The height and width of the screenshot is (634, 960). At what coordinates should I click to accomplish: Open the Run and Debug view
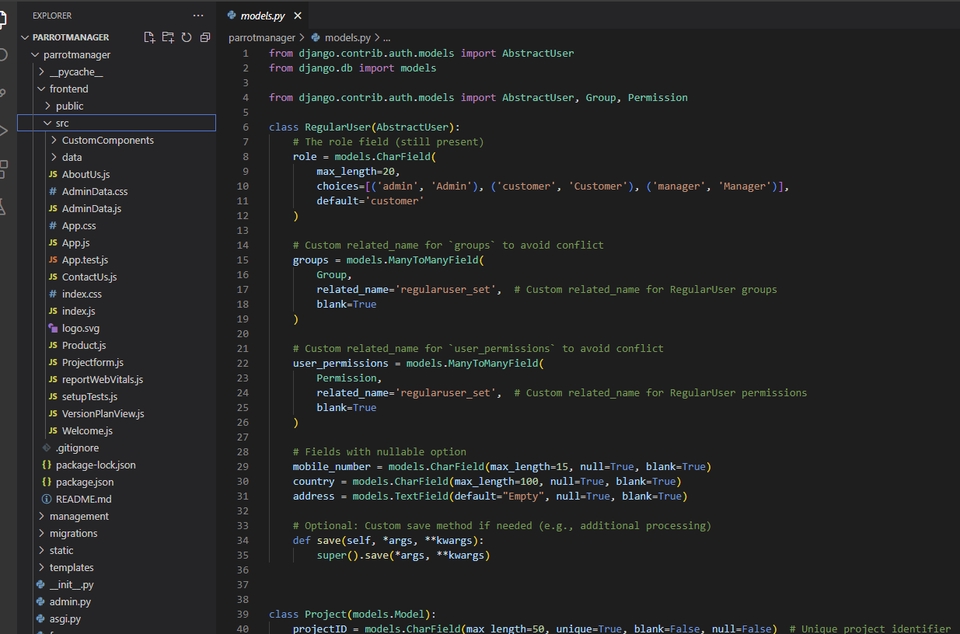pyautogui.click(x=4, y=130)
